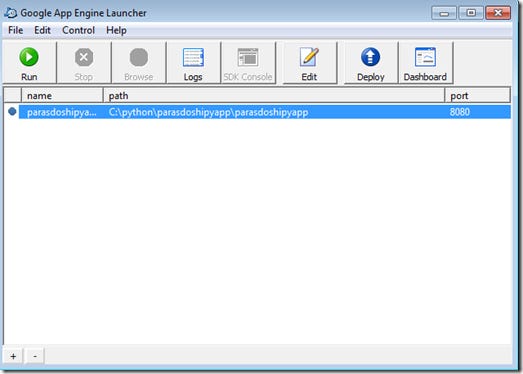Click the blue status dot beside parasdoshipya...
523x374 pixels.
click(x=12, y=111)
